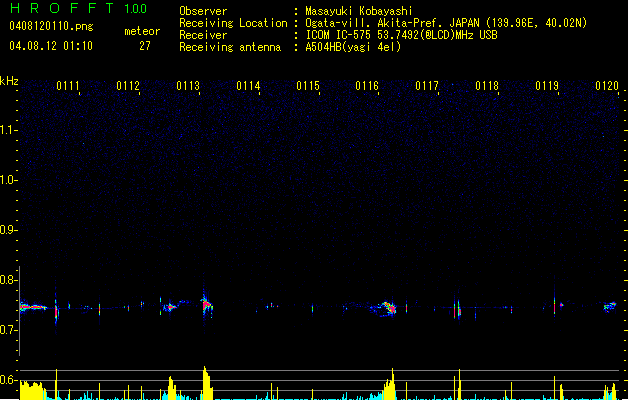Click the 0117 time marker
This screenshot has height=400, width=629.
pos(427,86)
